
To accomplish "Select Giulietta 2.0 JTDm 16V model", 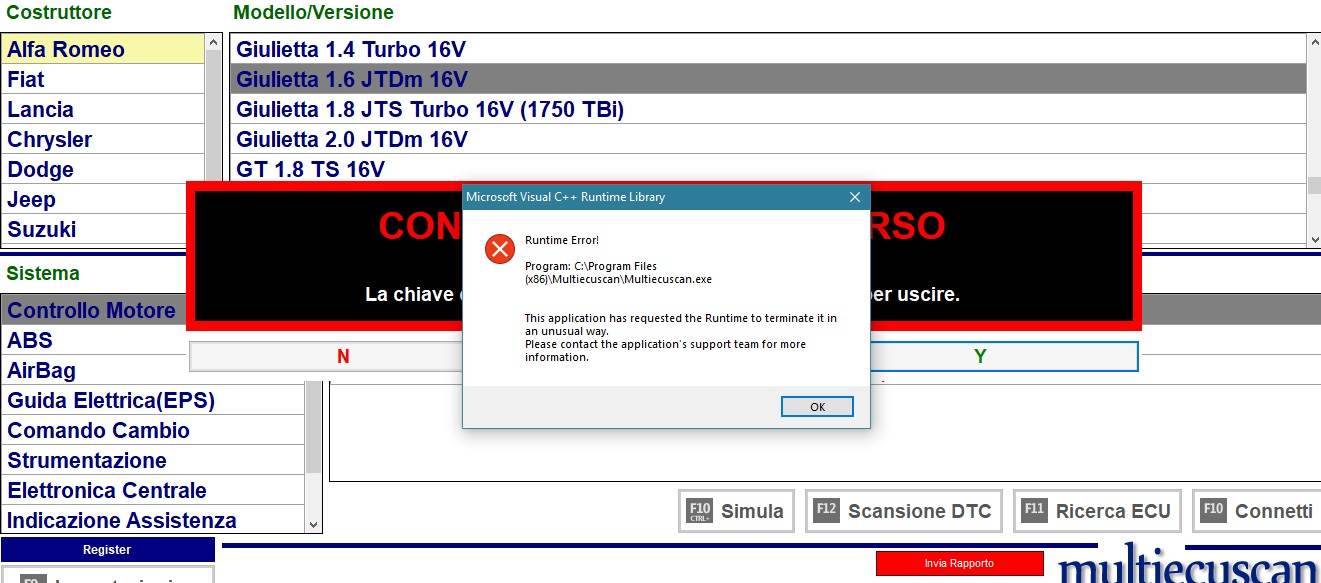I will click(x=768, y=139).
